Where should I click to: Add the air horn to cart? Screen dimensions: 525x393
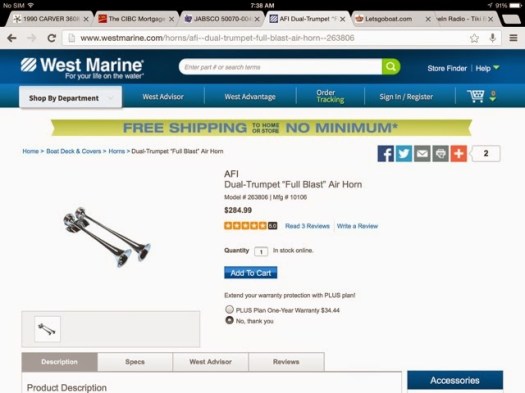point(250,272)
